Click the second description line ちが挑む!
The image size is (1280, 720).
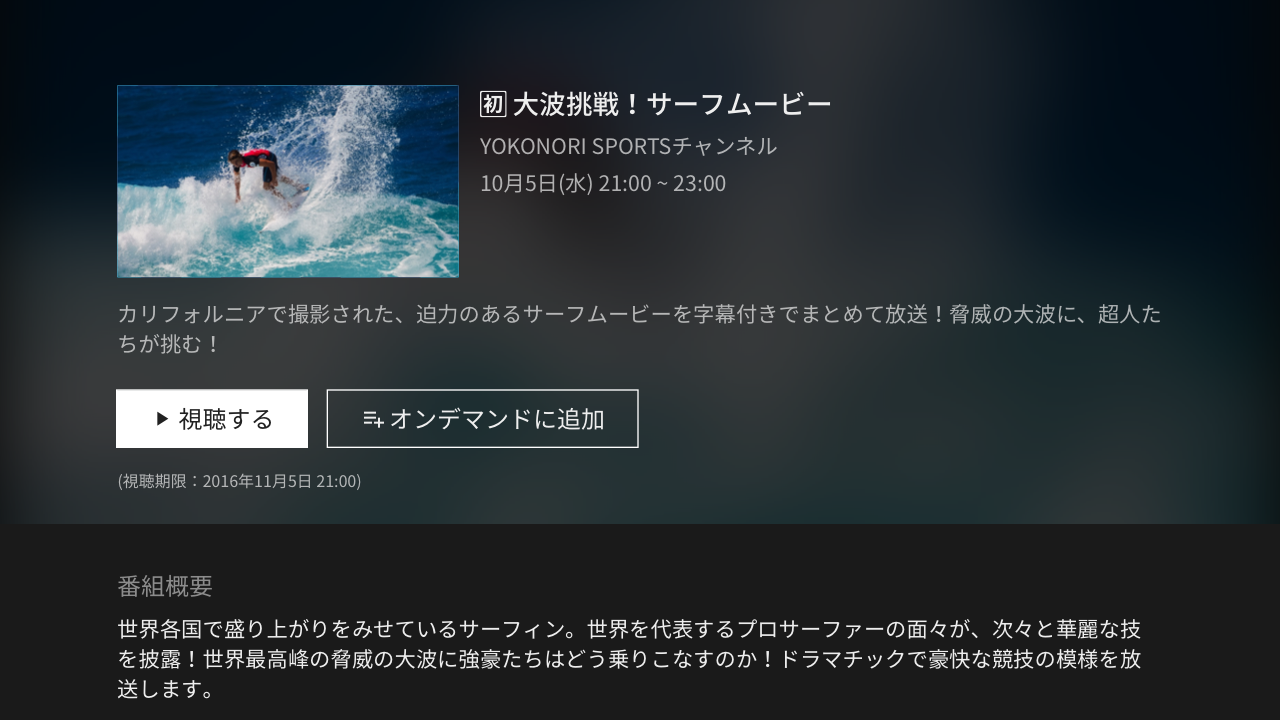click(168, 344)
